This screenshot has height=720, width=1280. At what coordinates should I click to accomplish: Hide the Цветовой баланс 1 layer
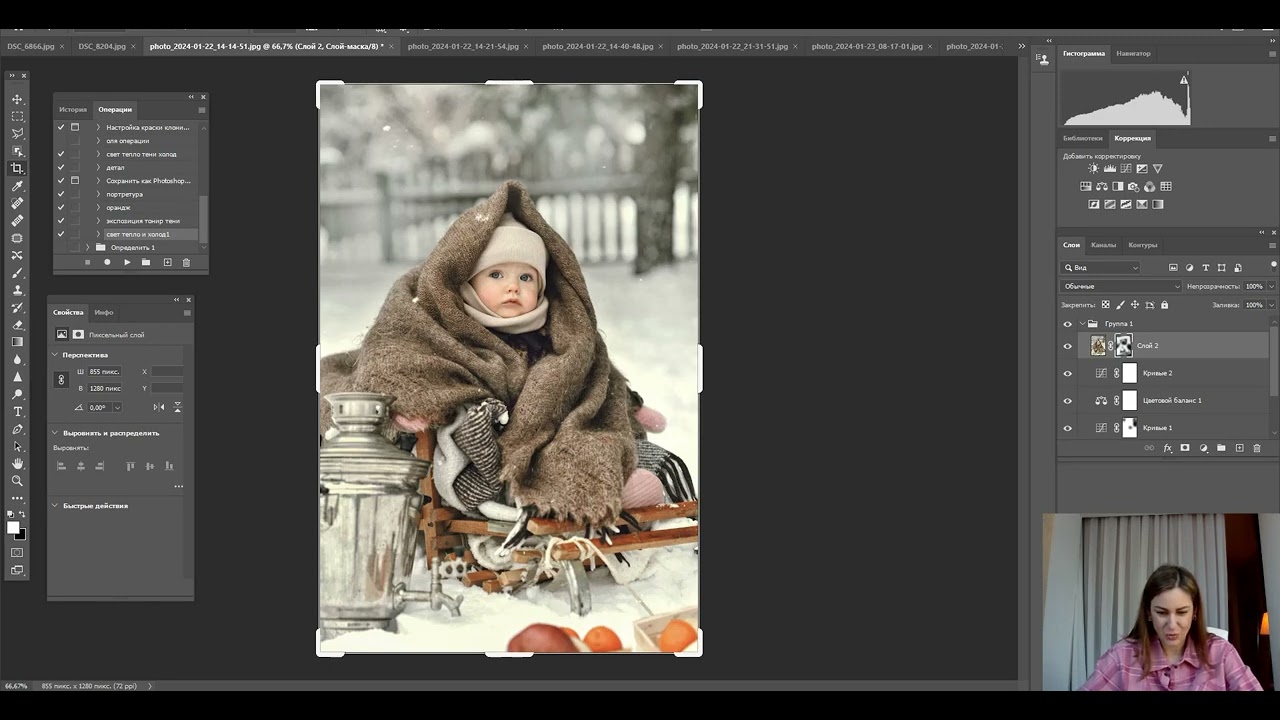[1067, 401]
